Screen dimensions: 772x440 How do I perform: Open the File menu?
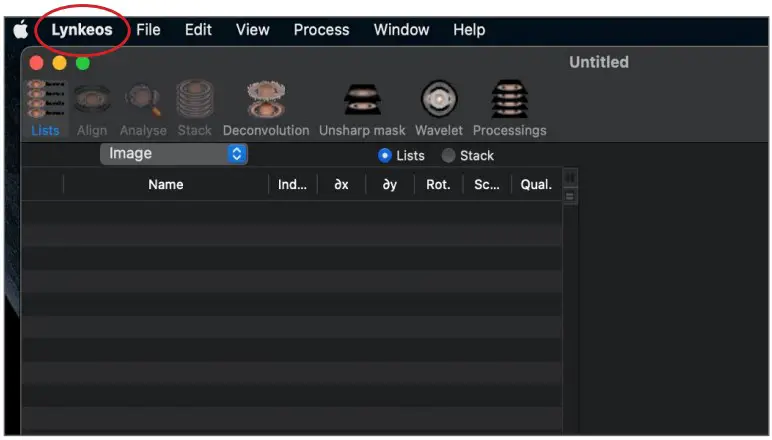148,30
